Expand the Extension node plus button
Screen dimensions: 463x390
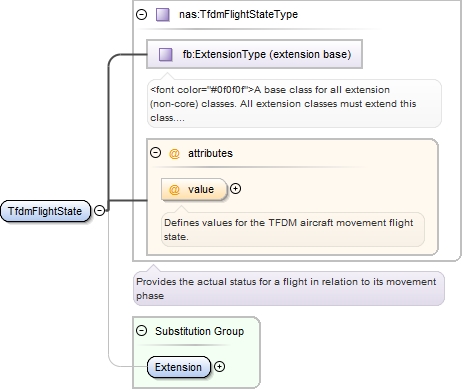pyautogui.click(x=219, y=367)
